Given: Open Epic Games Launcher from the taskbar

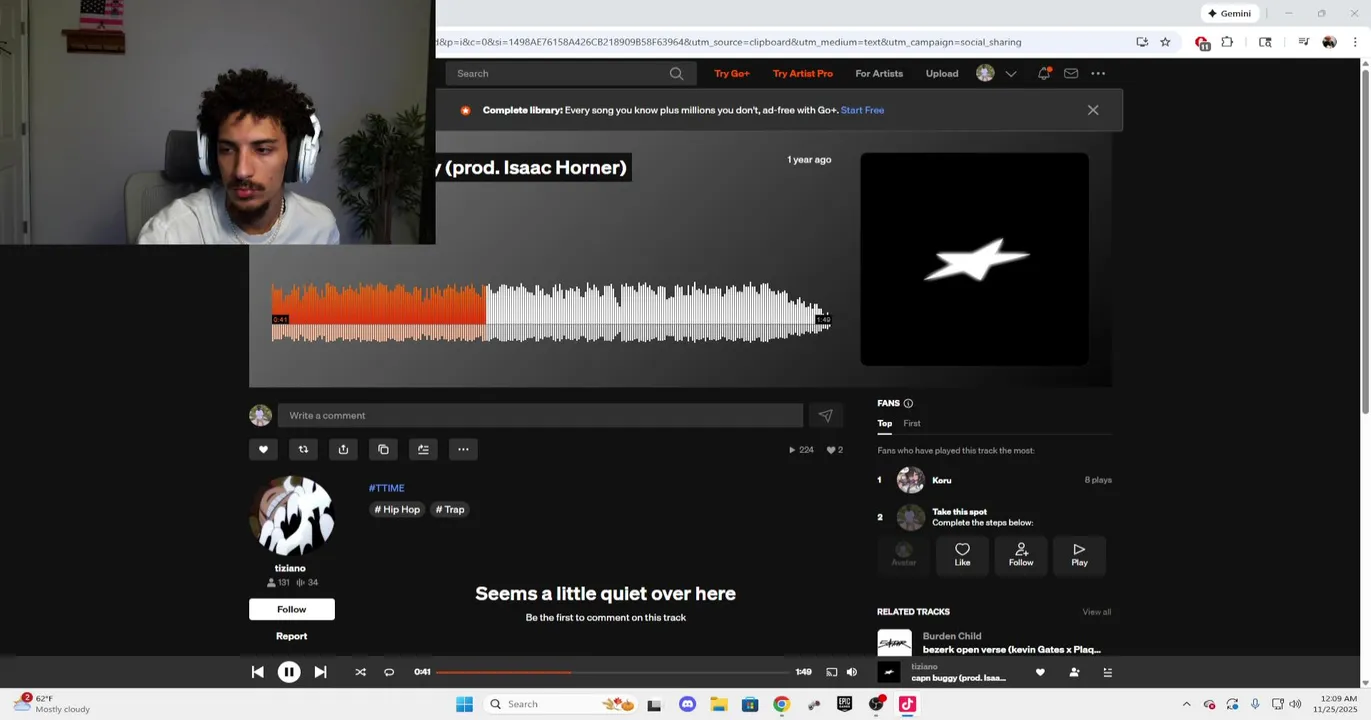Looking at the screenshot, I should click(x=844, y=704).
